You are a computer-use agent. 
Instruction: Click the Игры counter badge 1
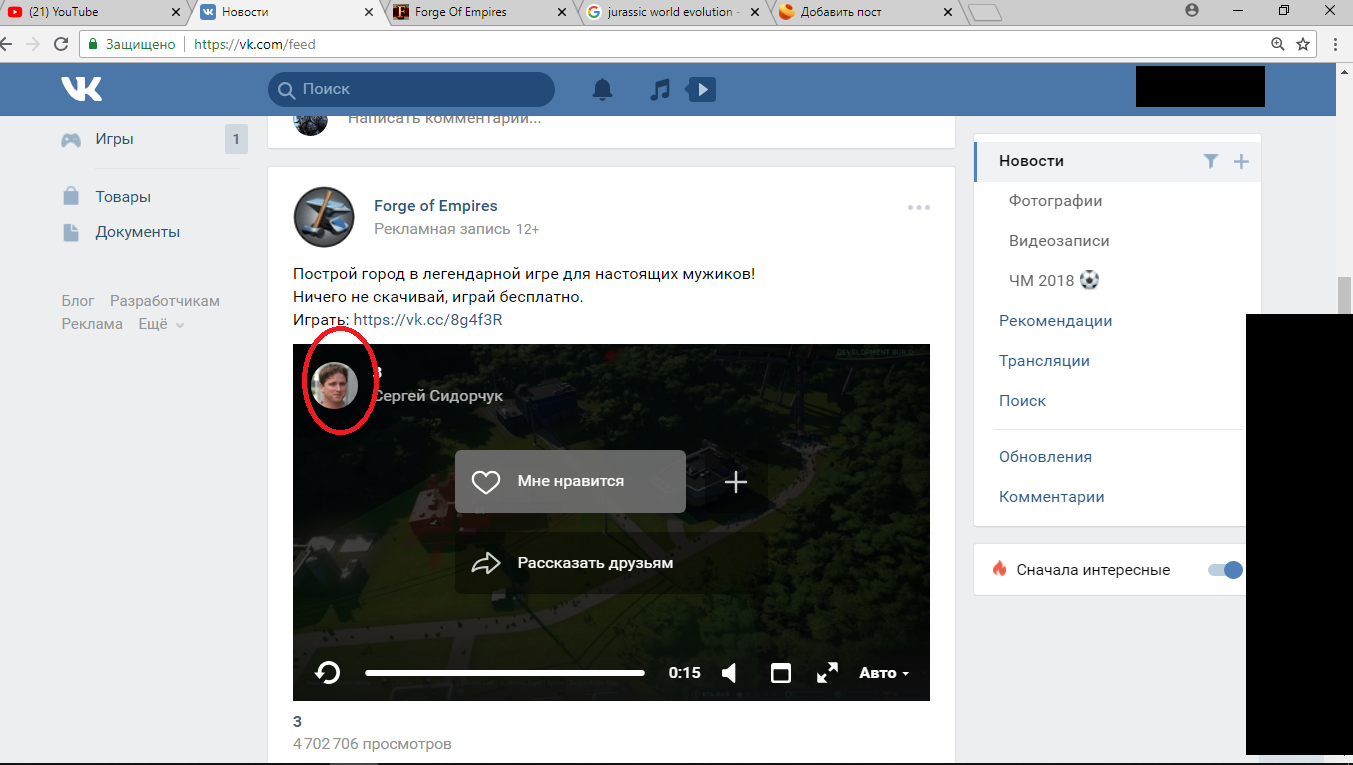click(236, 140)
